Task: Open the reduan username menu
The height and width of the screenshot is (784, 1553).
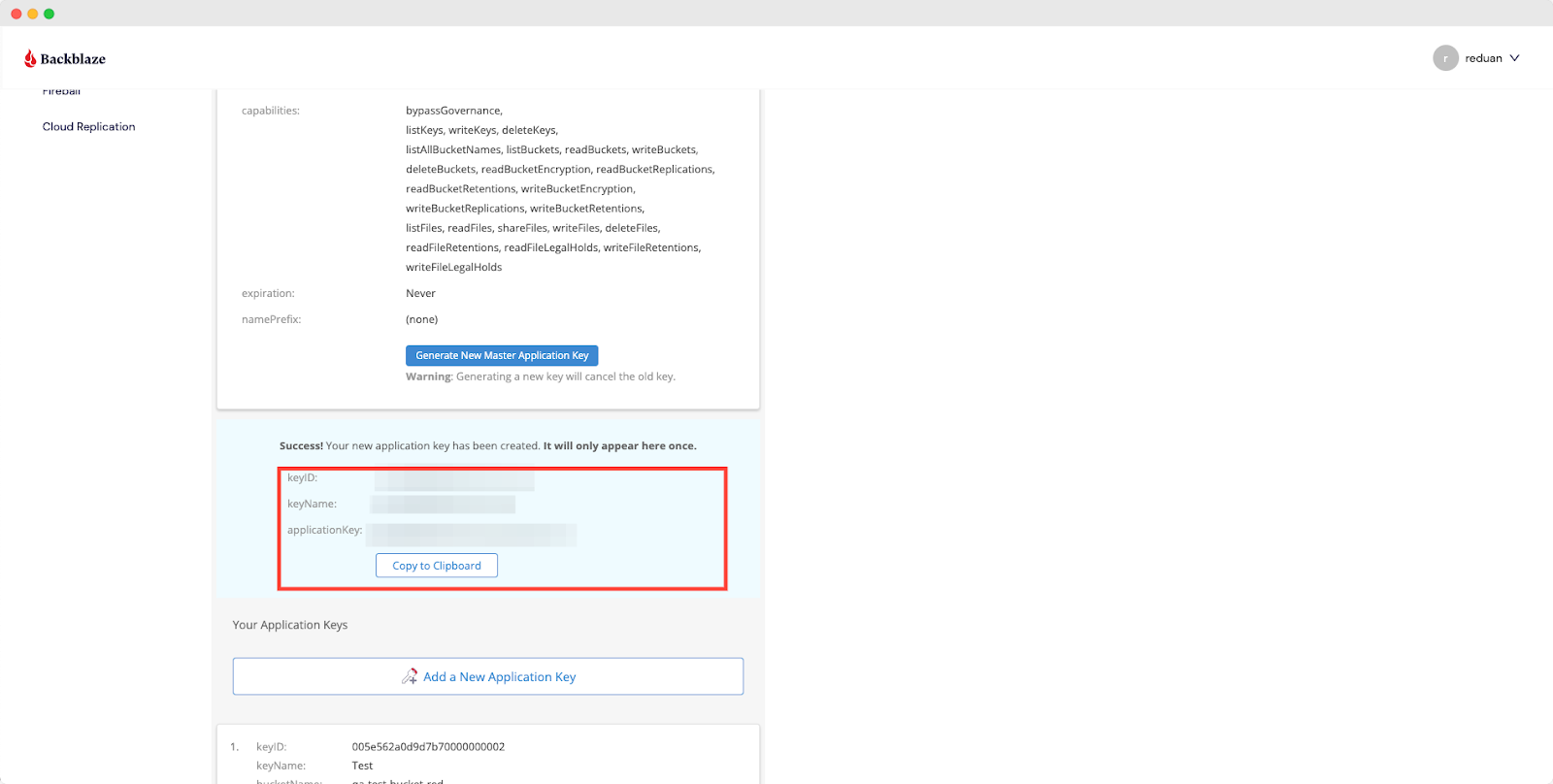Action: (1483, 58)
